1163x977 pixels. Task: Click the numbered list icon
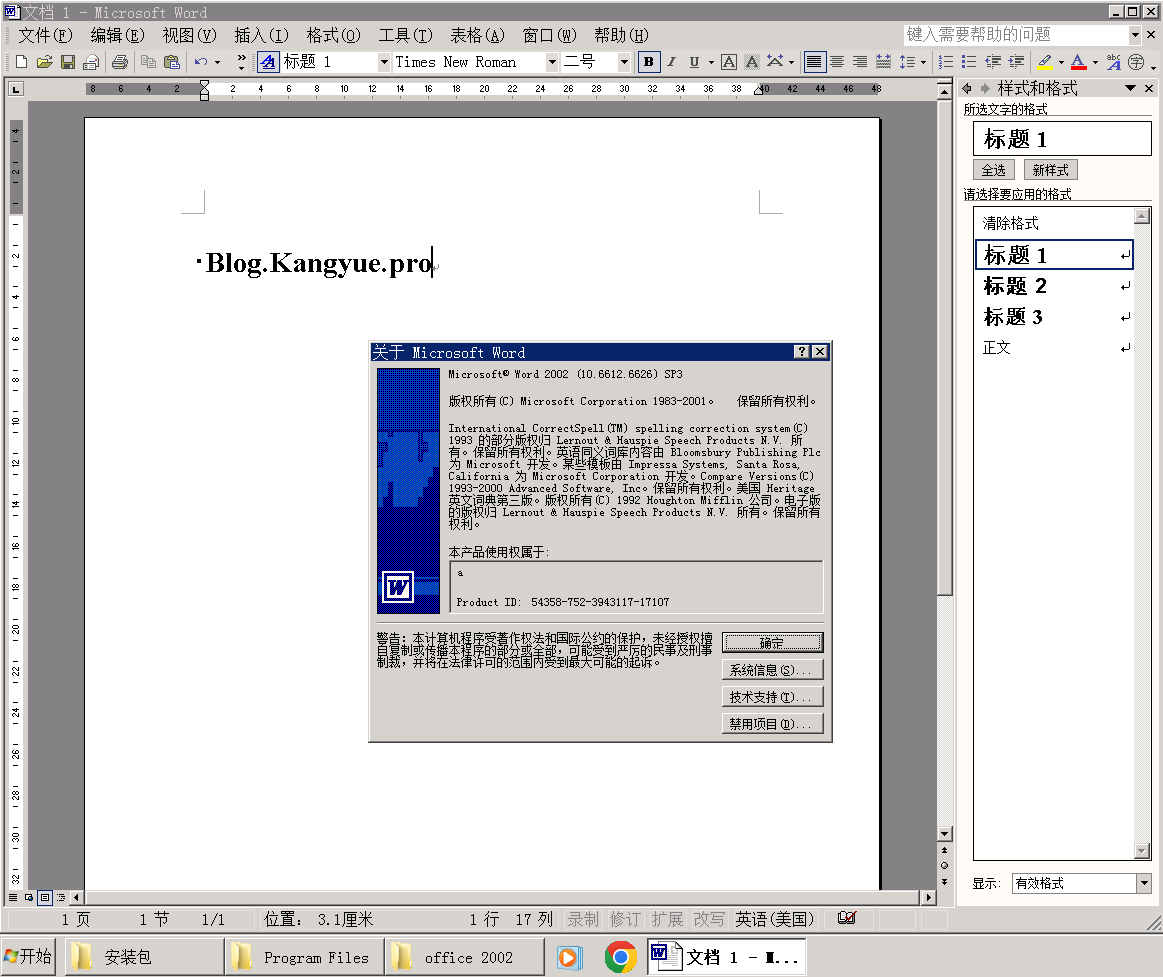pos(946,62)
